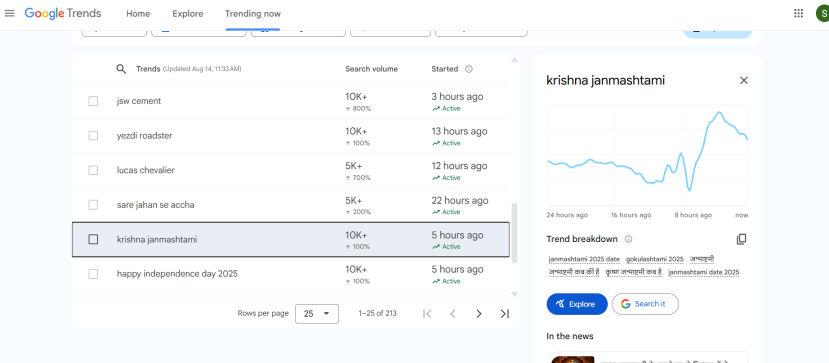Open the janmashtami date 2025 breakdown term
Screen dimensions: 829x363
pyautogui.click(x=704, y=272)
